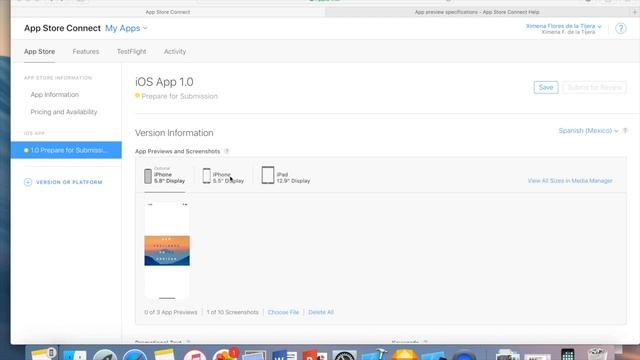This screenshot has height=360, width=640.
Task: Open Pricing and Availability in the sidebar
Action: 64,112
